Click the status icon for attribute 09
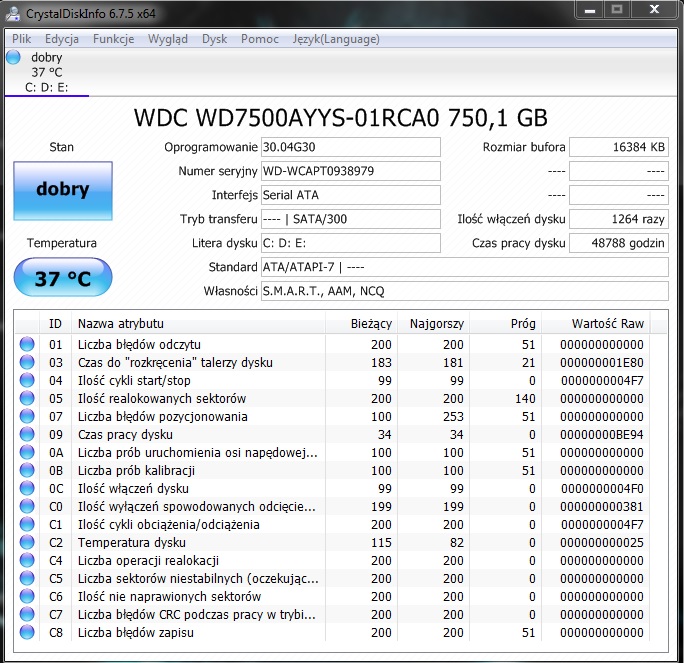684x663 pixels. (x=27, y=434)
